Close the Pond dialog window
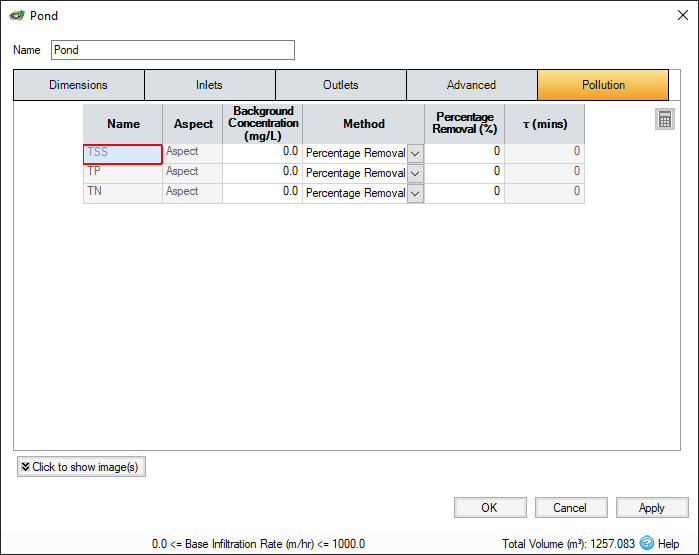The height and width of the screenshot is (555, 699). pyautogui.click(x=683, y=15)
